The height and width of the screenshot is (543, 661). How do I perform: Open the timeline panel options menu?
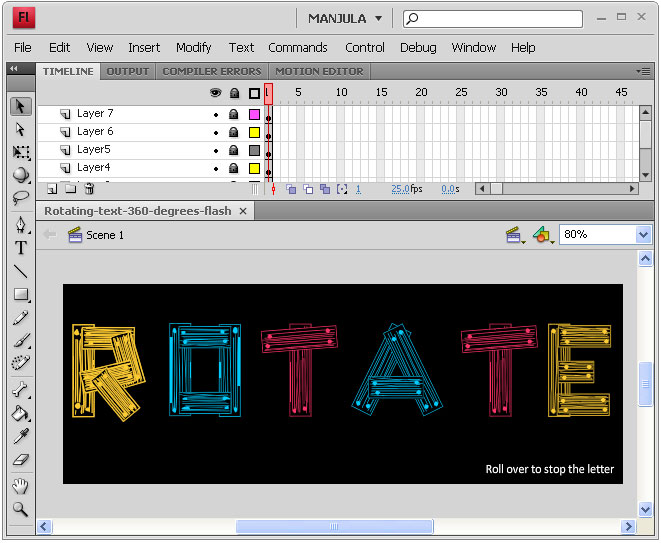643,71
